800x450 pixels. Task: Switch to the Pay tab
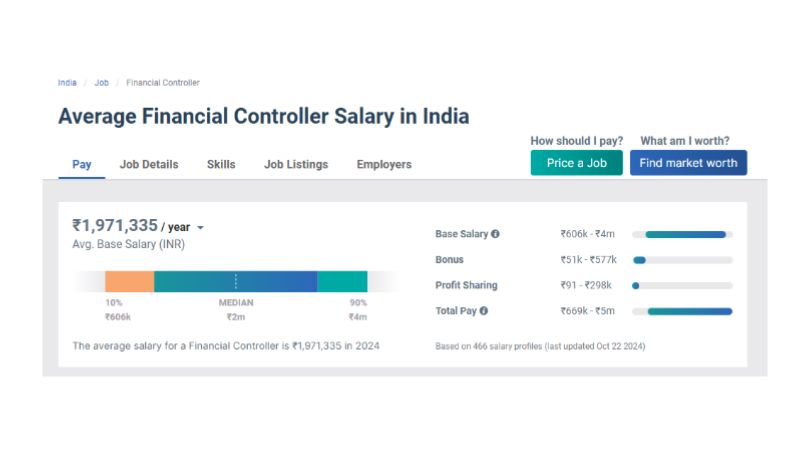82,165
